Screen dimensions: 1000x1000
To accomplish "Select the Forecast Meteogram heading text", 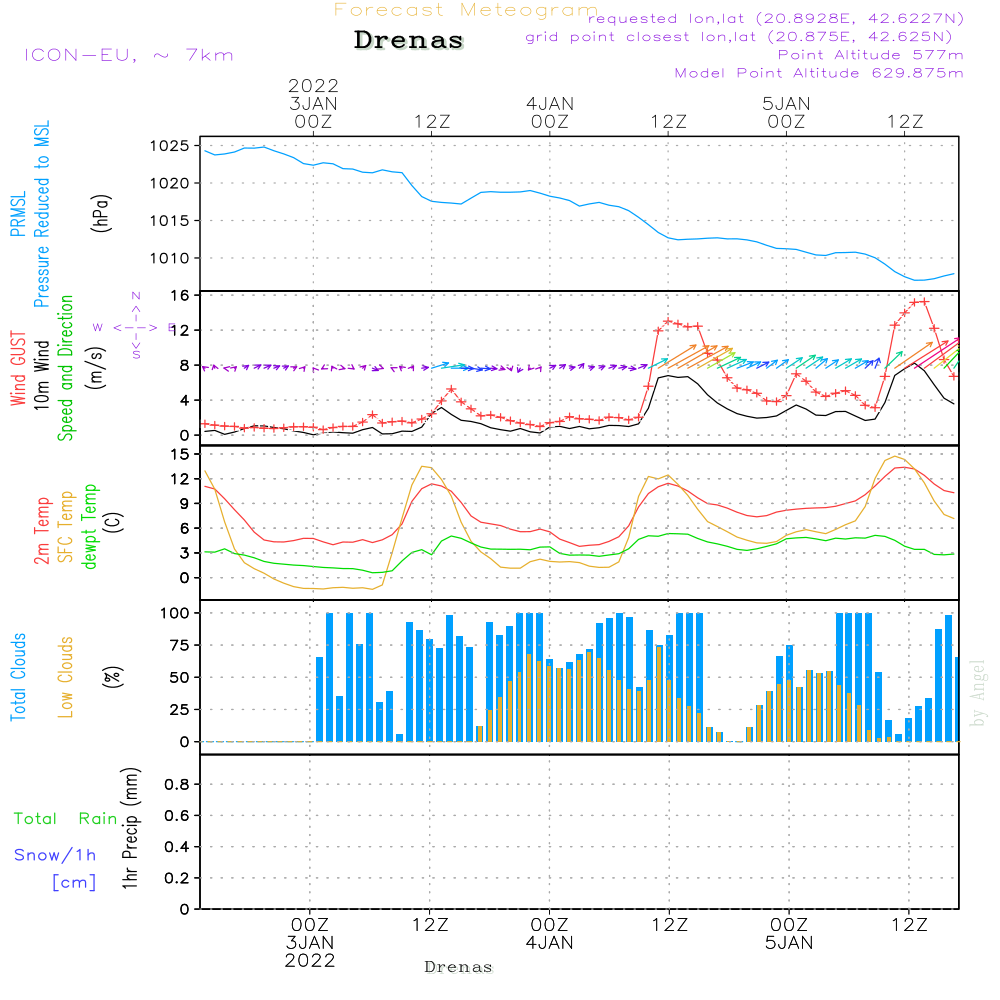I will coord(465,10).
